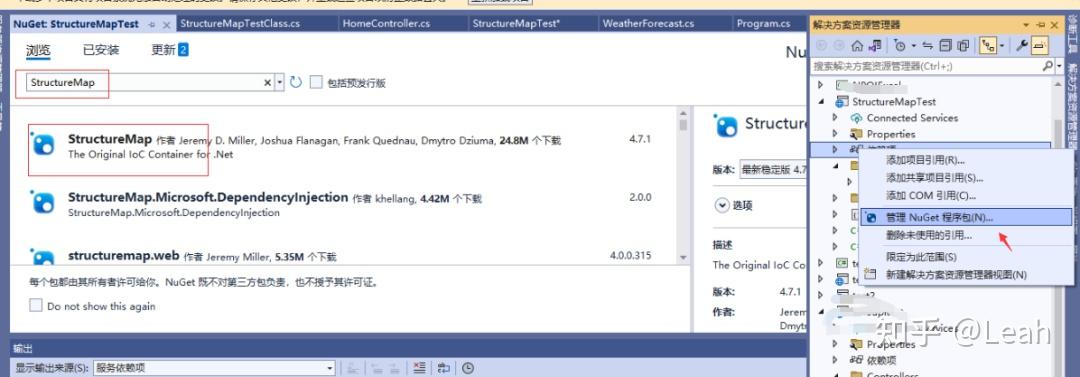Click the StructureMap package icon in results
The height and width of the screenshot is (377, 1080).
[42, 143]
